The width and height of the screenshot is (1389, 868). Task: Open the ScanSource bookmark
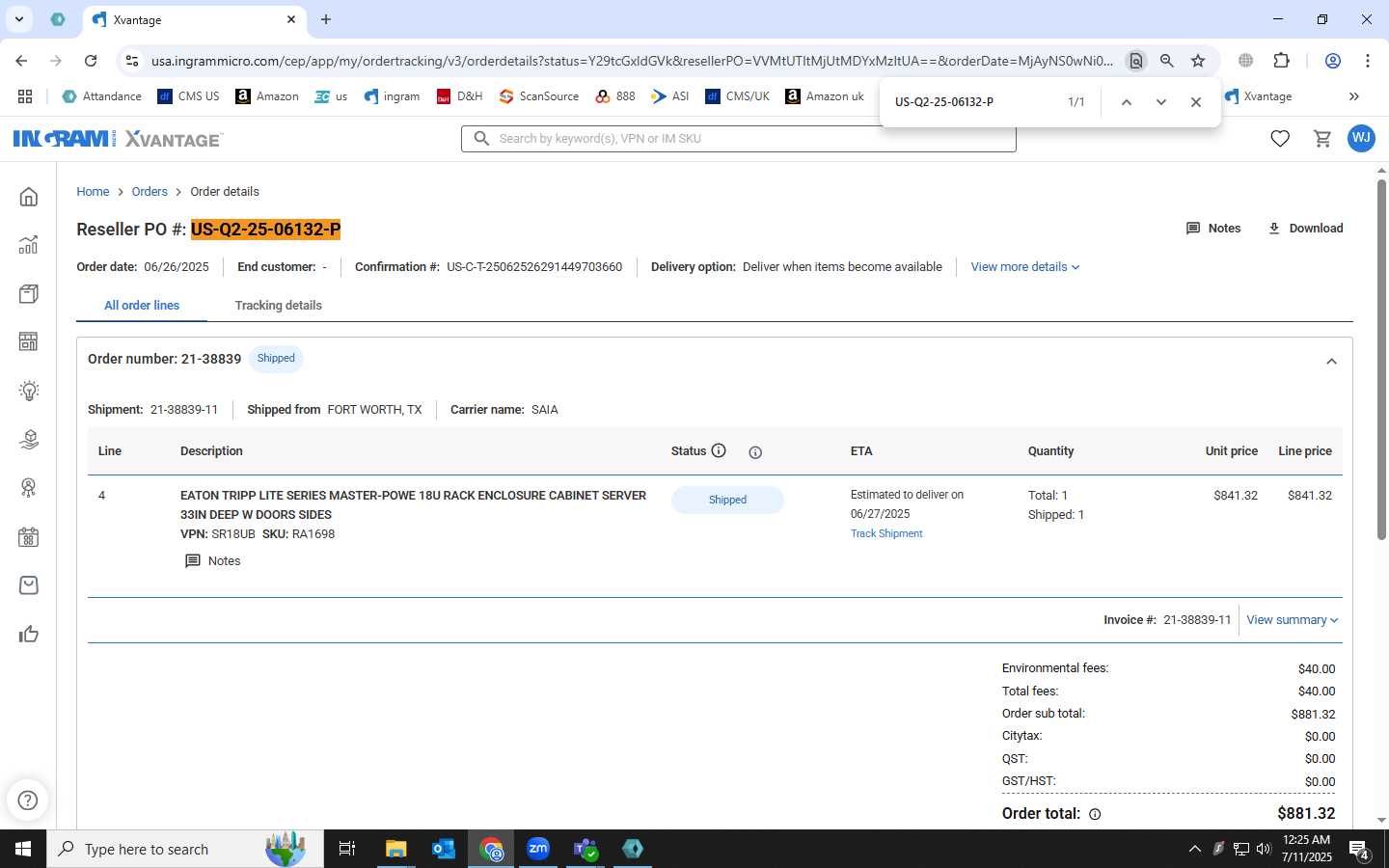539,96
